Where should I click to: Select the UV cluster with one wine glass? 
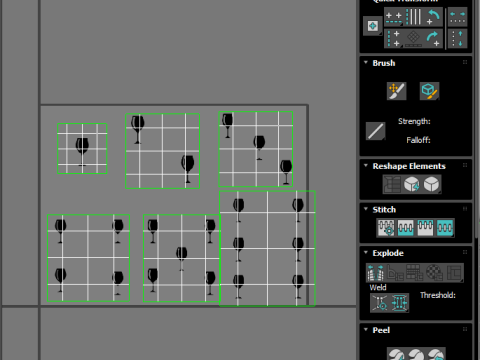tap(82, 149)
